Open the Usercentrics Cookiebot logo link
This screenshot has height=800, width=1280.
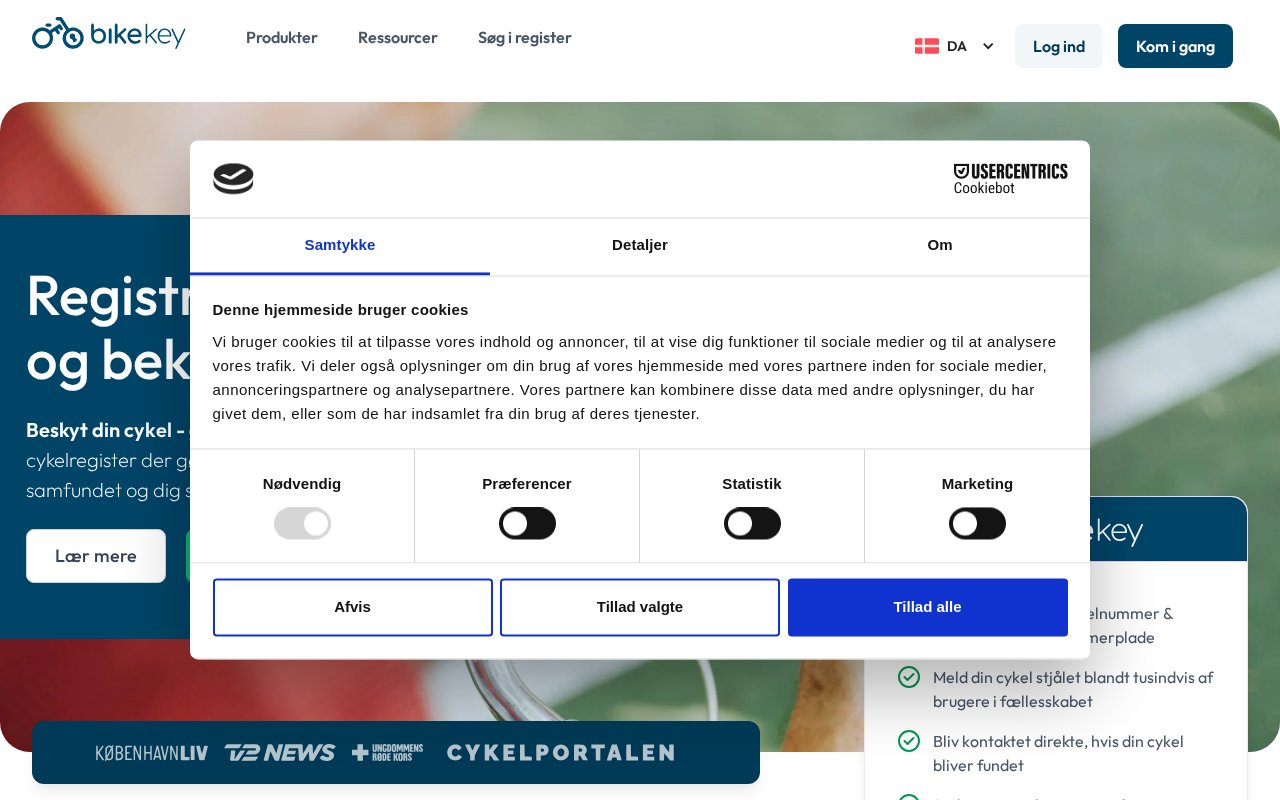(x=1010, y=179)
